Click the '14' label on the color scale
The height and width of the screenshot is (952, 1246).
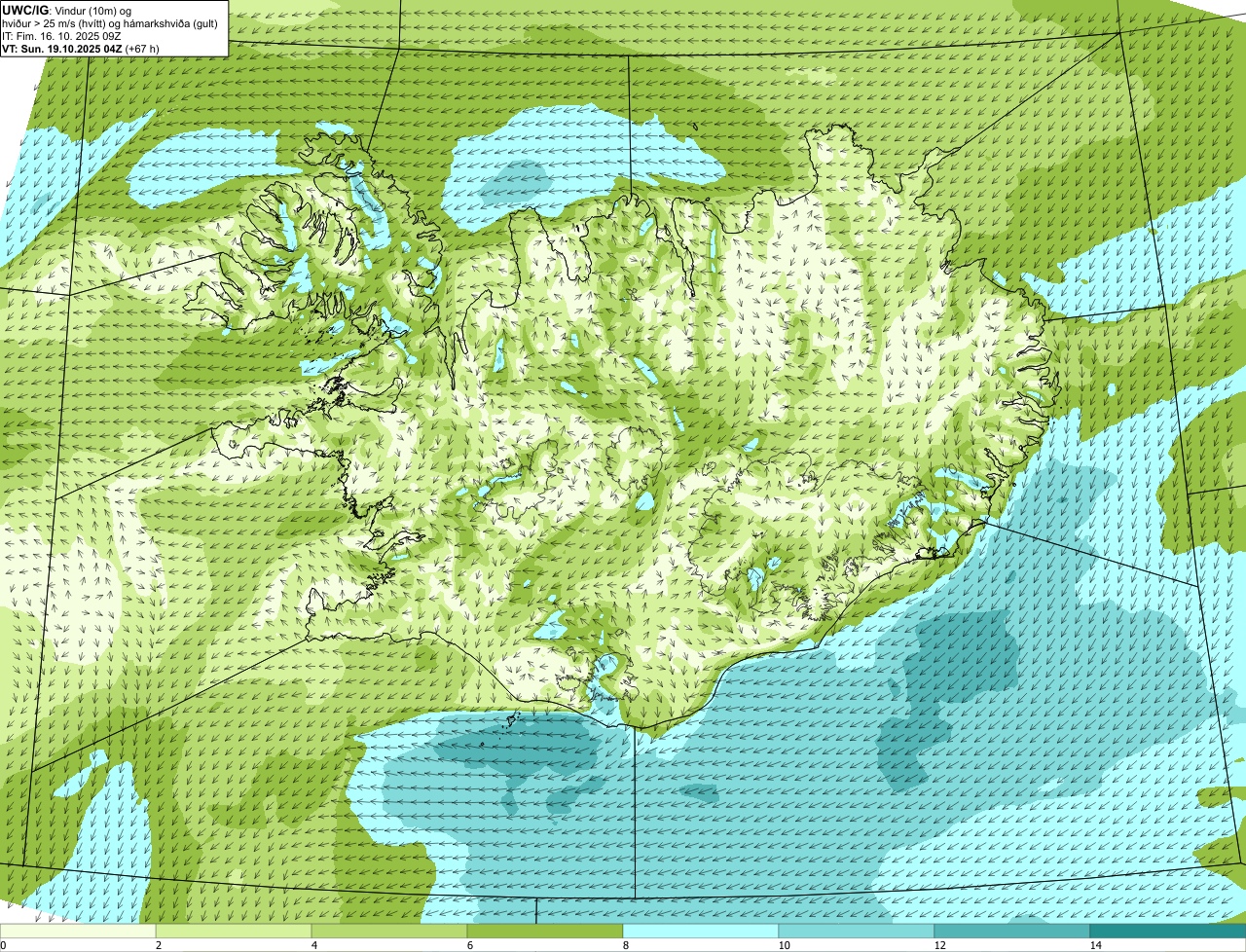[1095, 945]
